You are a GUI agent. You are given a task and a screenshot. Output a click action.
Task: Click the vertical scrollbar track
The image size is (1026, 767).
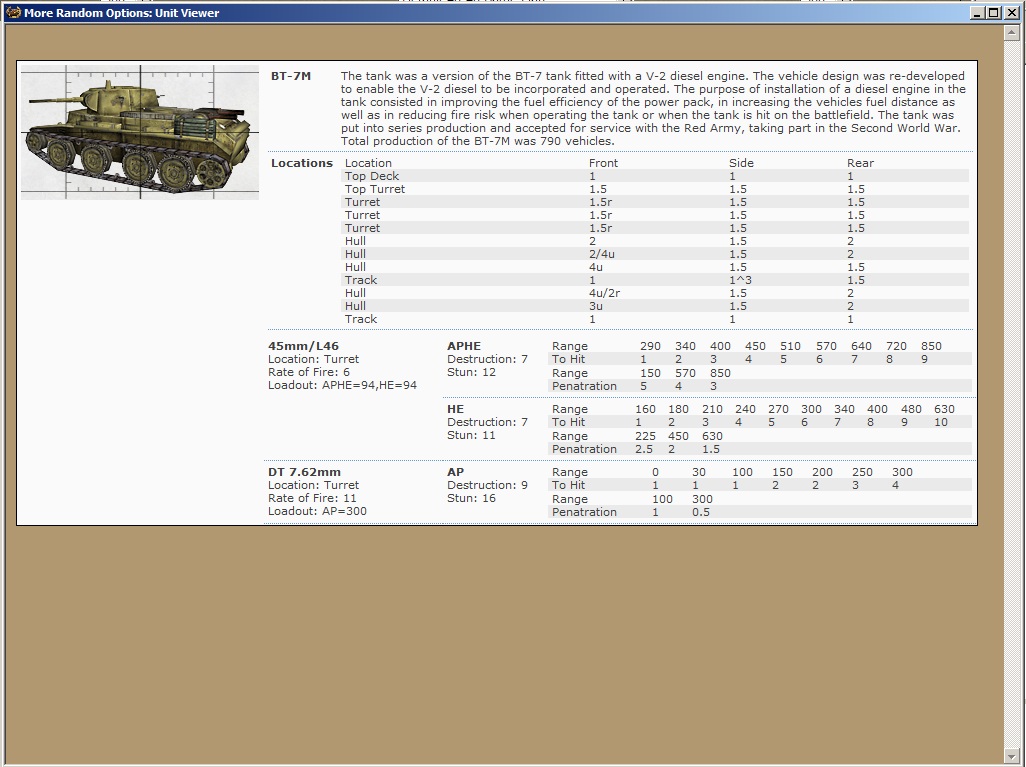point(1012,394)
